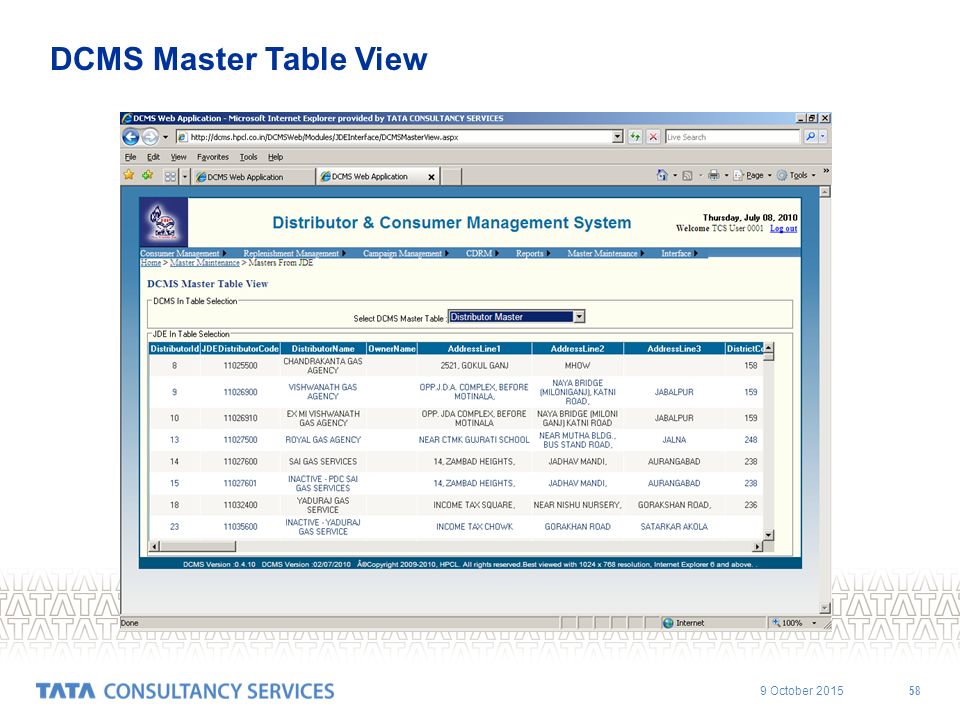Screen dimensions: 960x720
Task: Close the active DCMS Web Application tab
Action: pos(432,177)
